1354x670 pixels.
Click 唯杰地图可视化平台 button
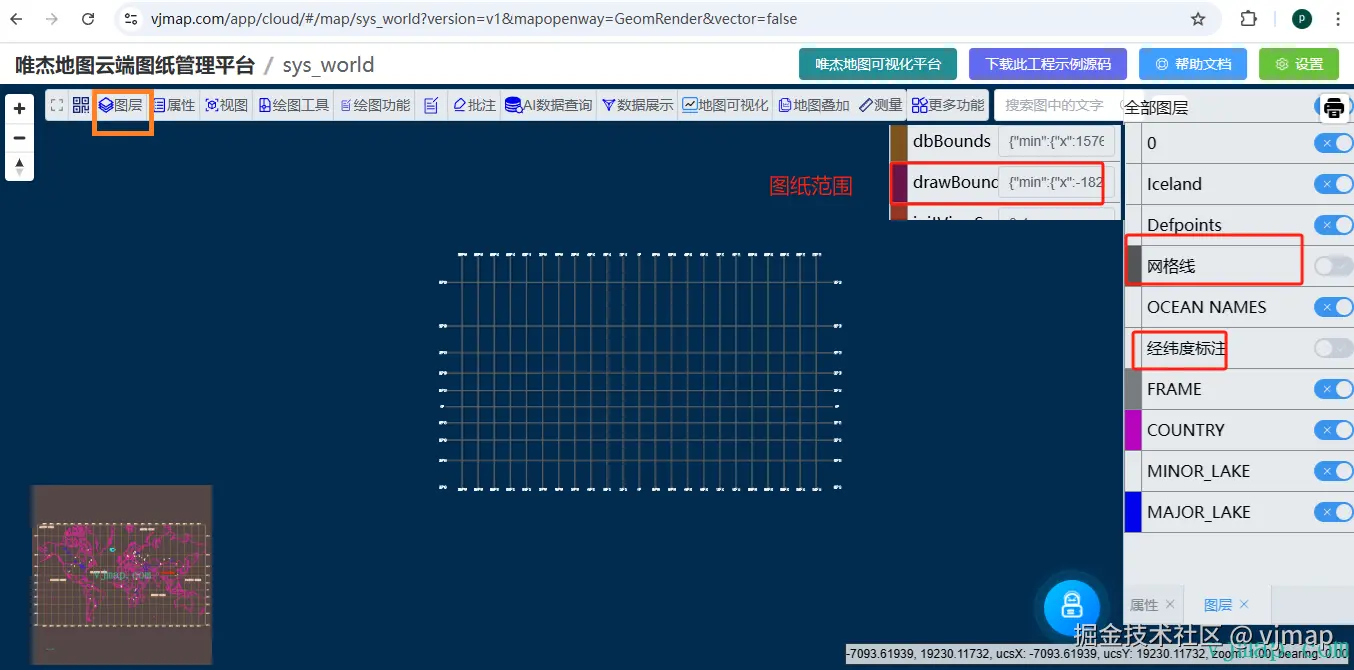coord(878,64)
